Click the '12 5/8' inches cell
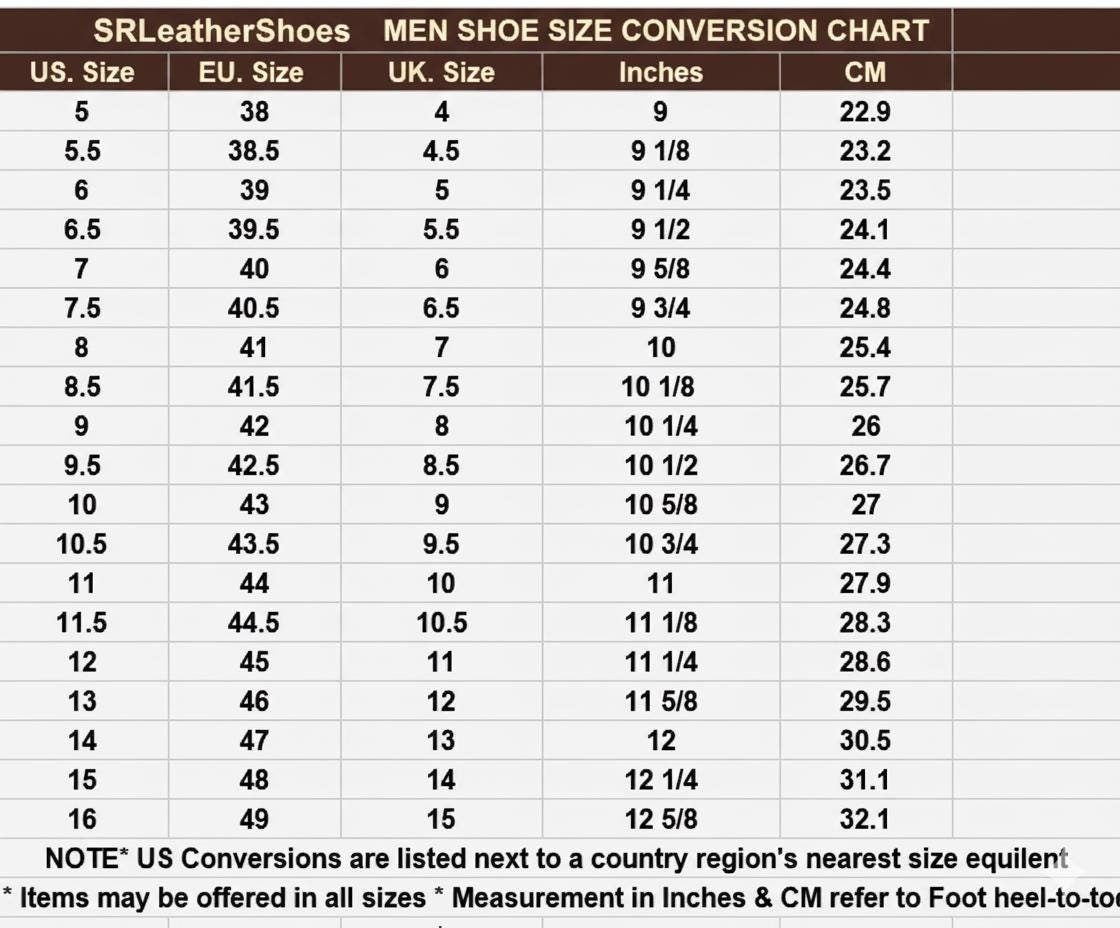1120x928 pixels. pos(660,819)
